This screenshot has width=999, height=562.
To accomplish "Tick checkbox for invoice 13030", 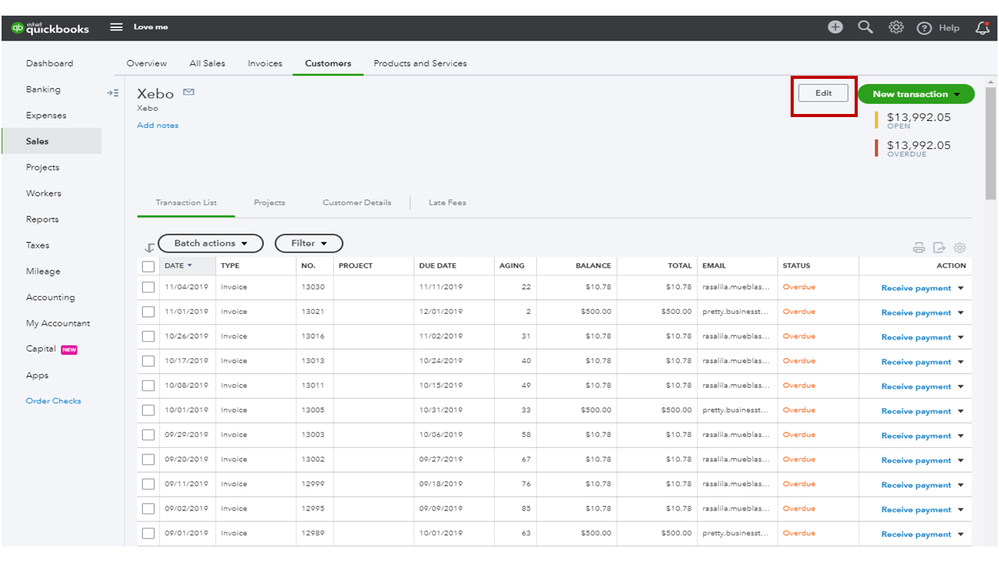I will [x=148, y=287].
